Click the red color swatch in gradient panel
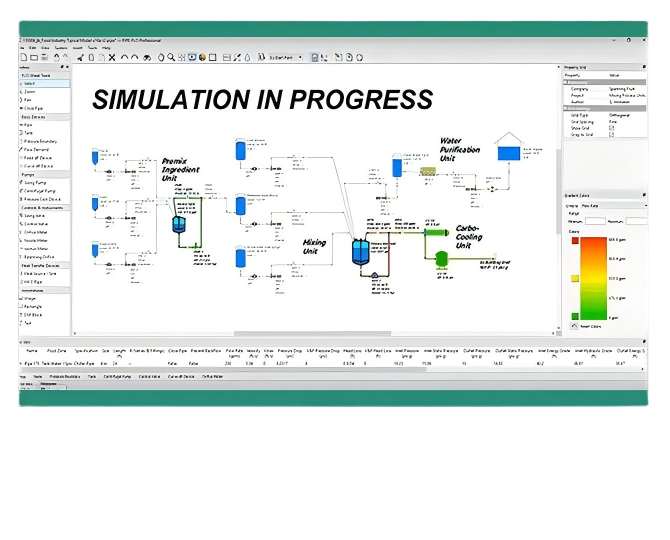This screenshot has height=540, width=670. click(575, 240)
